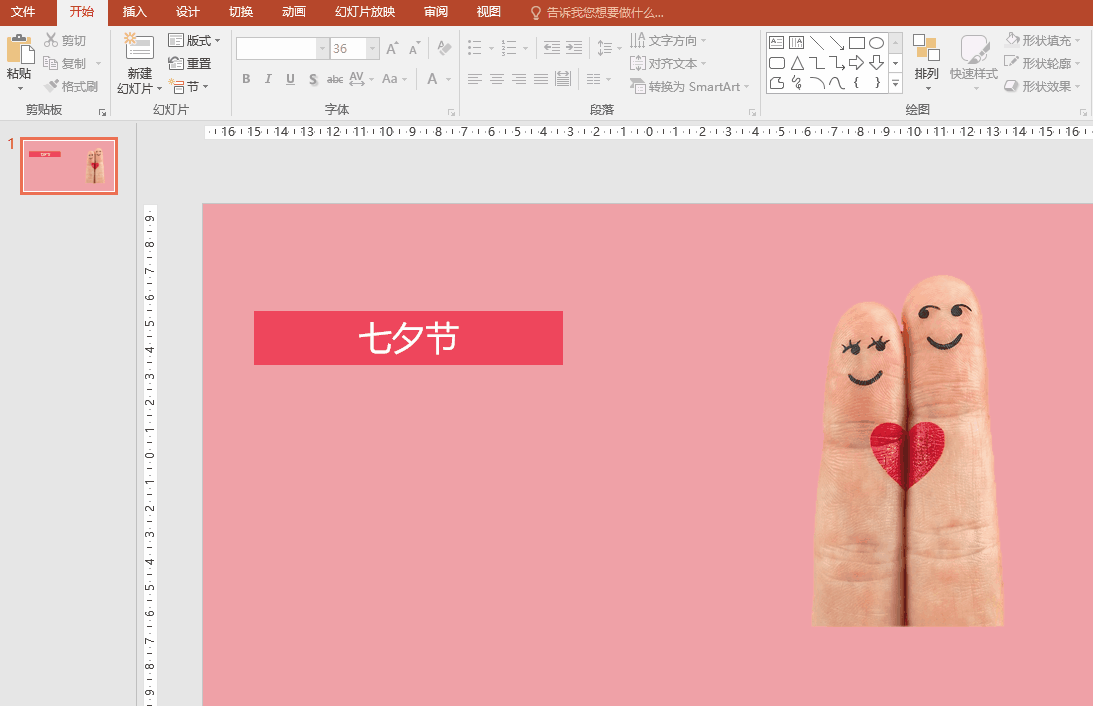Image resolution: width=1093 pixels, height=706 pixels.
Task: Pick the triangle shape from the shapes gallery
Action: pos(797,63)
